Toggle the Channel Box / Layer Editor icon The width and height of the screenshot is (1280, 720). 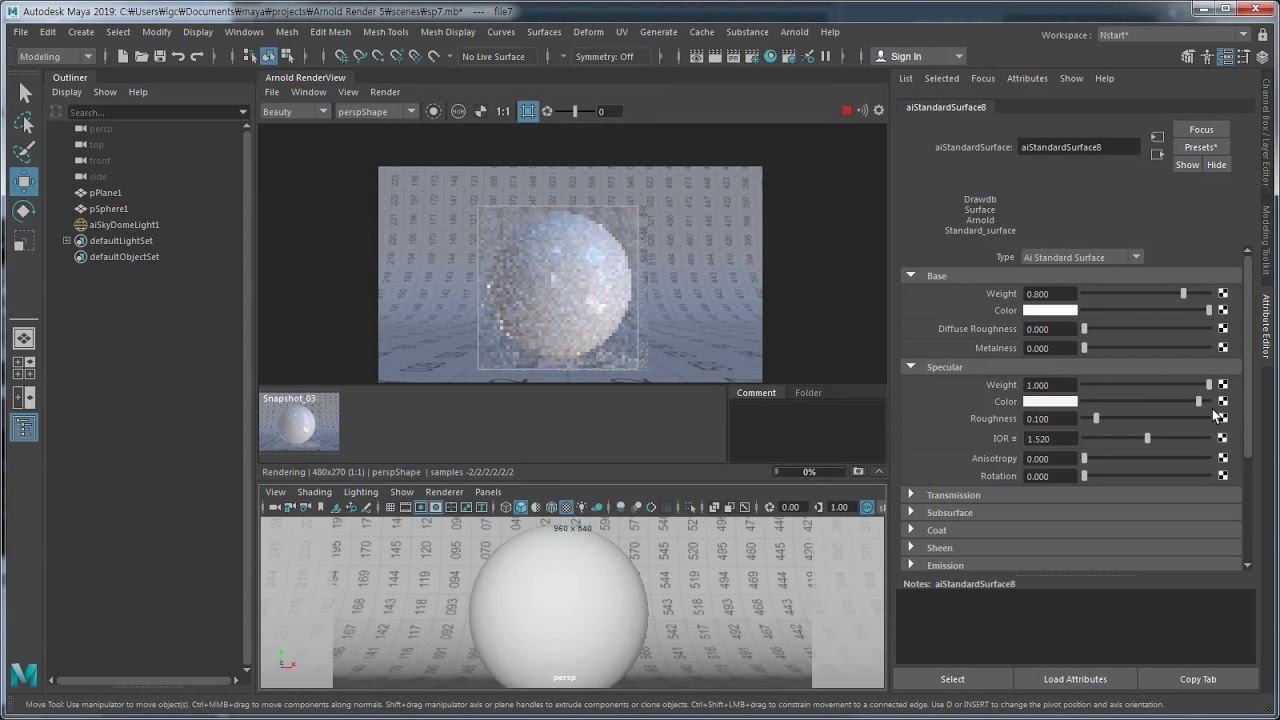pyautogui.click(x=1262, y=57)
